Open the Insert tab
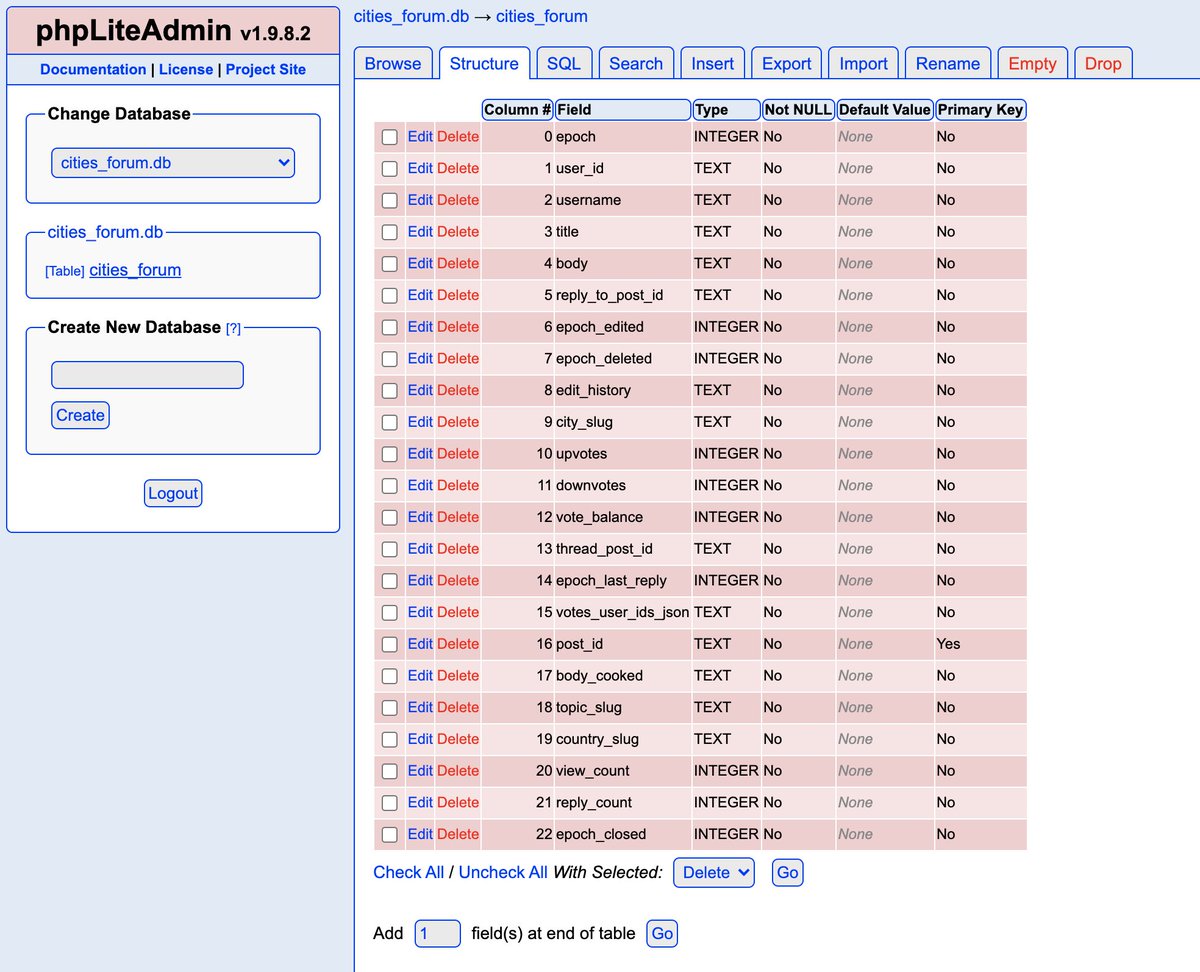Screen dimensions: 1200x972 click(712, 63)
